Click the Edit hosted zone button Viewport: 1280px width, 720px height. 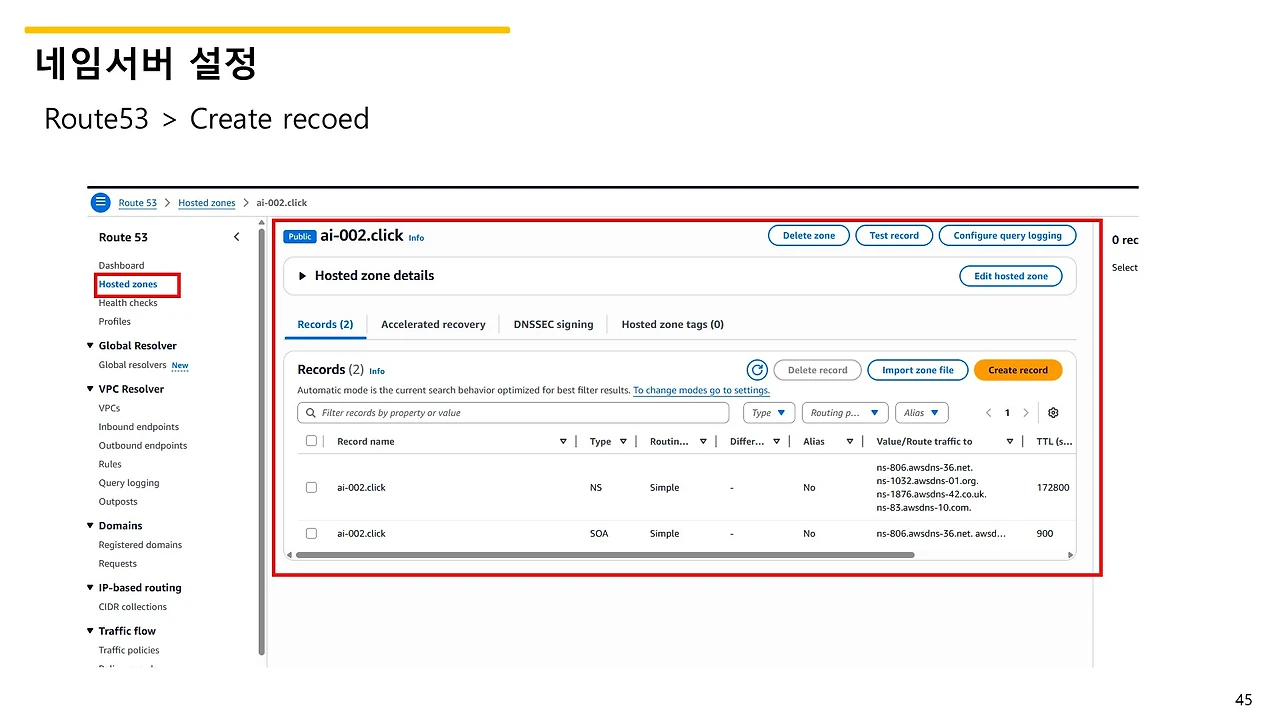pos(1011,276)
